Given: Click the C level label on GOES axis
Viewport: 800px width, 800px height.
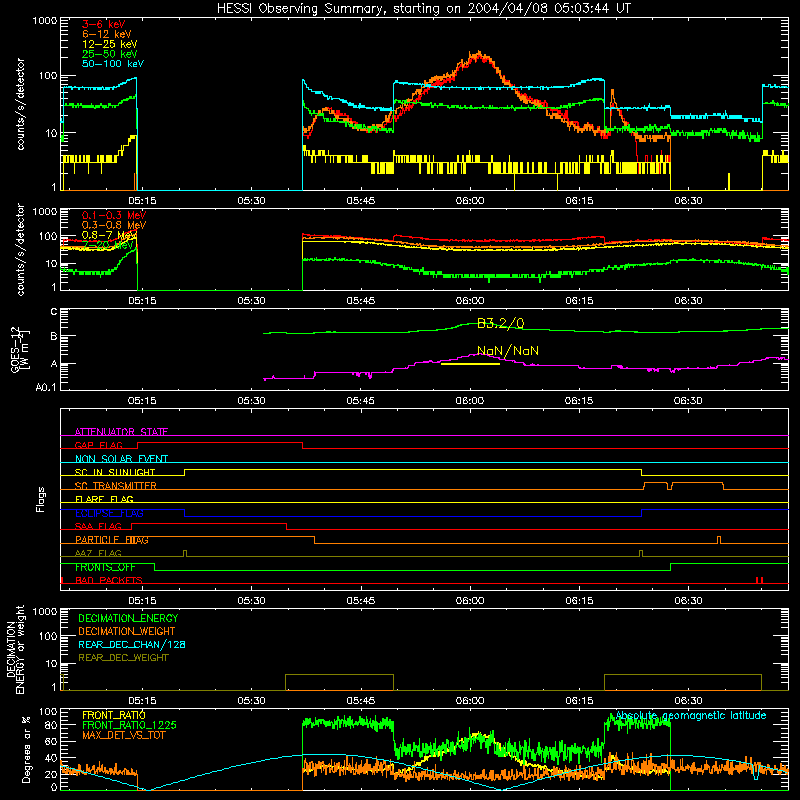Looking at the screenshot, I should click(54, 312).
